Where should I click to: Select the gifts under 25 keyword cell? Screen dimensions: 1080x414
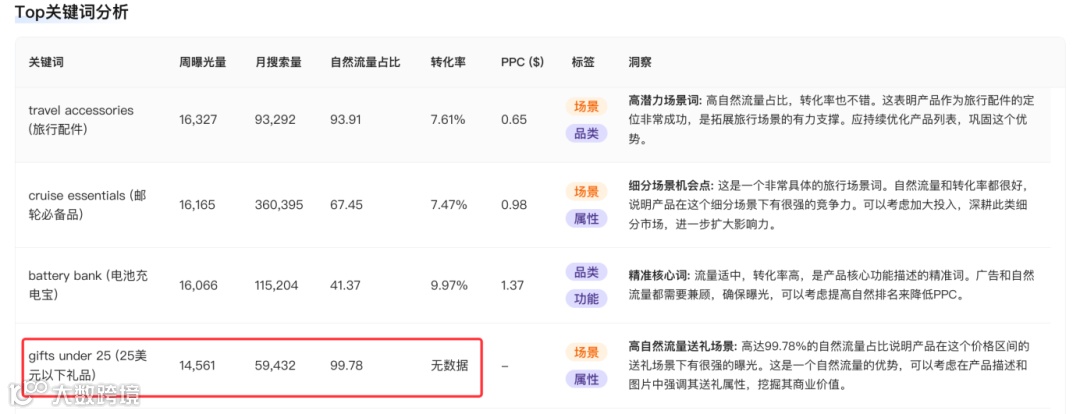[89, 365]
